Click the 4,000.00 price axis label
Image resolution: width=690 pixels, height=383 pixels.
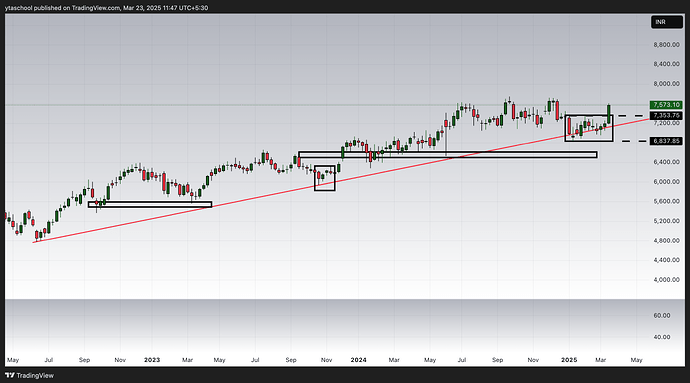click(x=666, y=280)
